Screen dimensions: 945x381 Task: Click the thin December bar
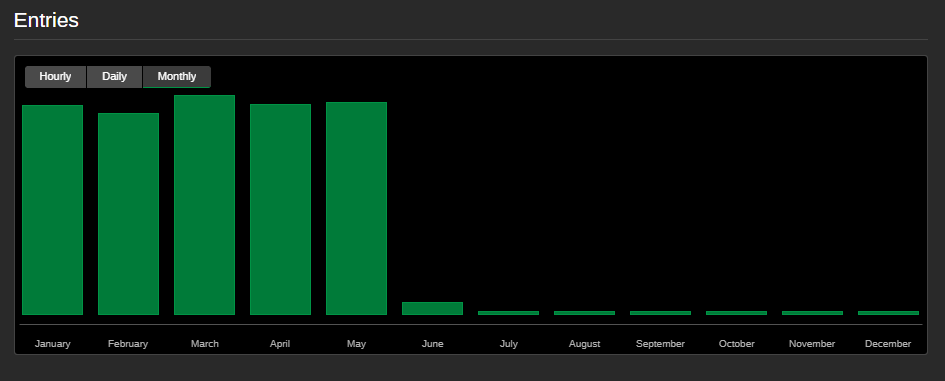coord(888,313)
